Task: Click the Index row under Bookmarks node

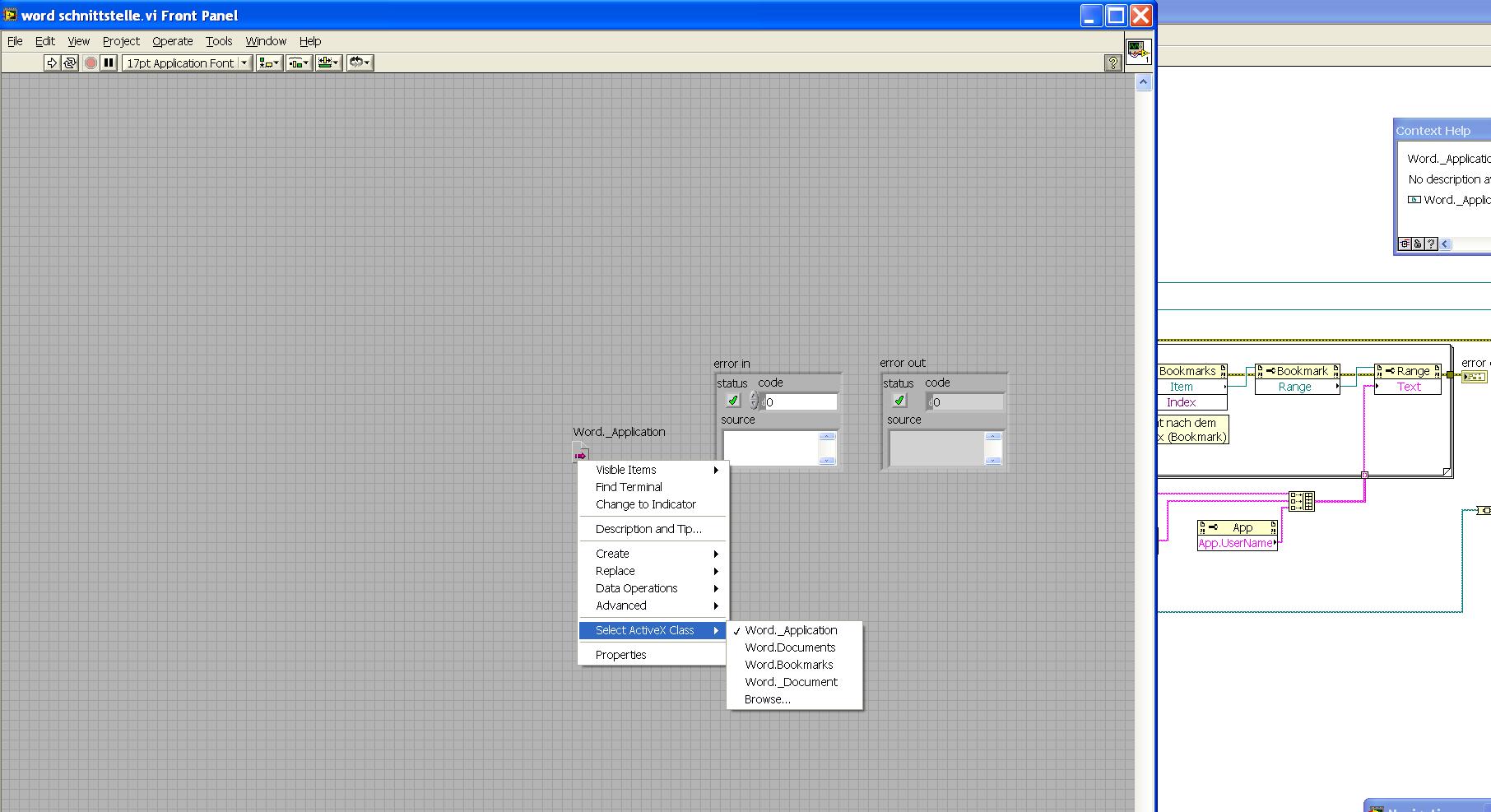Action: [1191, 402]
